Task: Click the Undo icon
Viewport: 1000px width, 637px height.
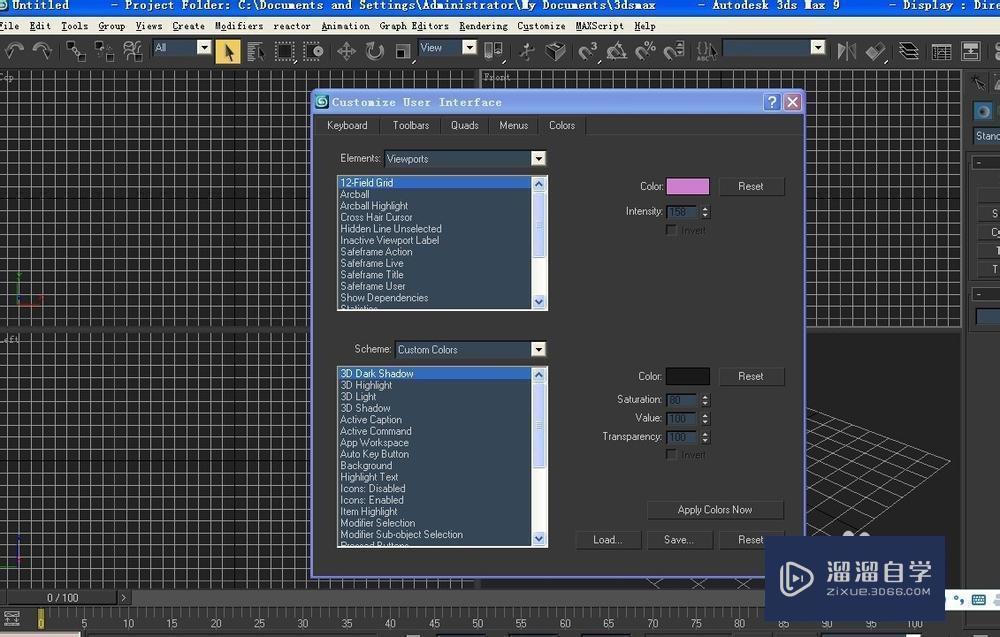Action: pos(14,49)
